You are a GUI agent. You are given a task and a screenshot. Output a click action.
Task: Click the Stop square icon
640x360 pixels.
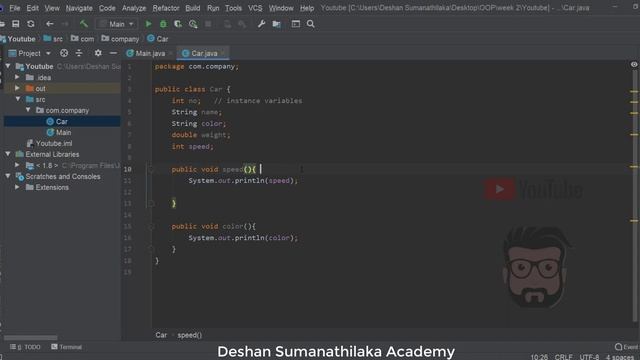coord(208,24)
